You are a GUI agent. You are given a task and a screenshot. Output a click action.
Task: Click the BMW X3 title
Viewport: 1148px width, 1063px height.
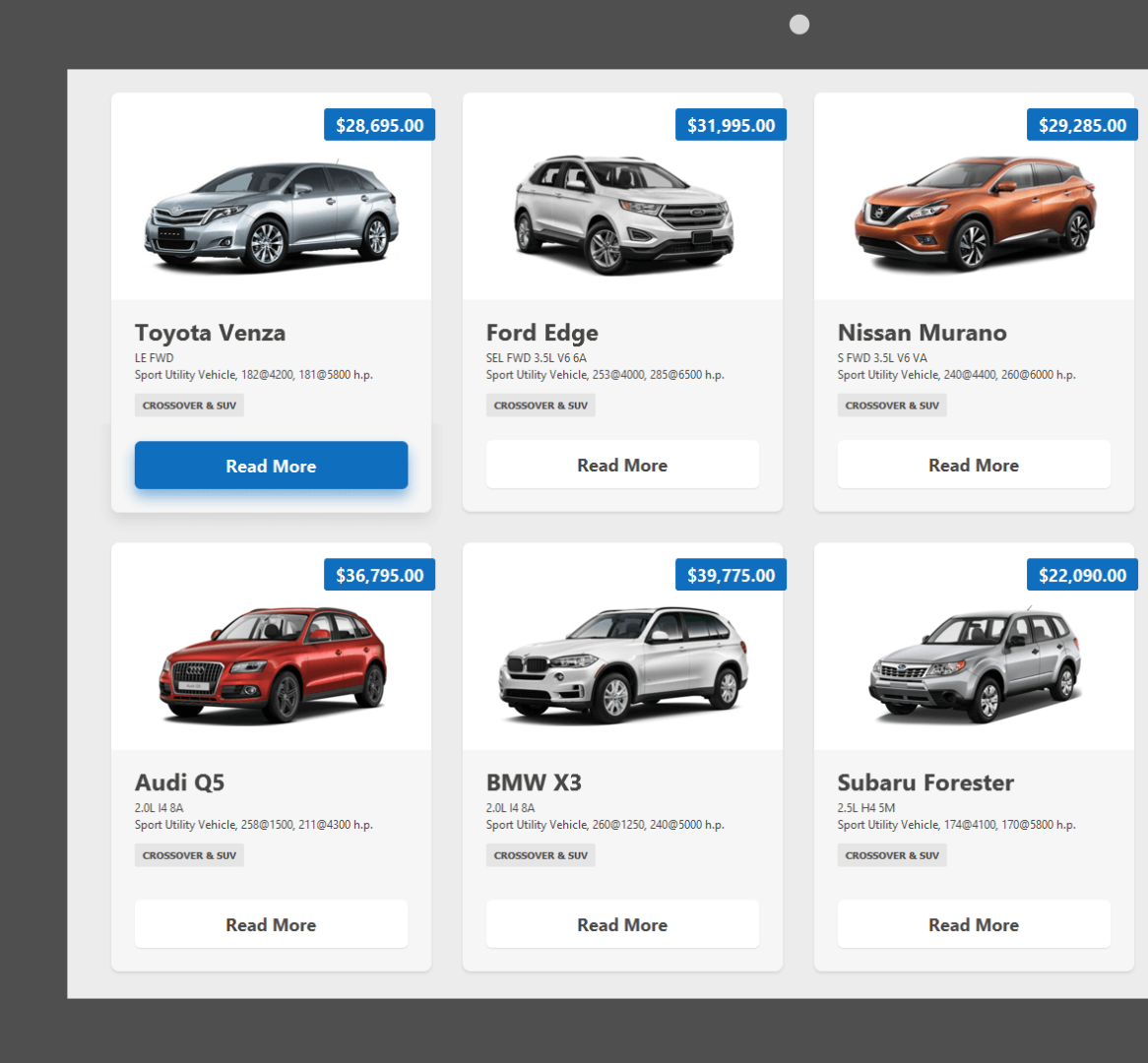tap(534, 782)
